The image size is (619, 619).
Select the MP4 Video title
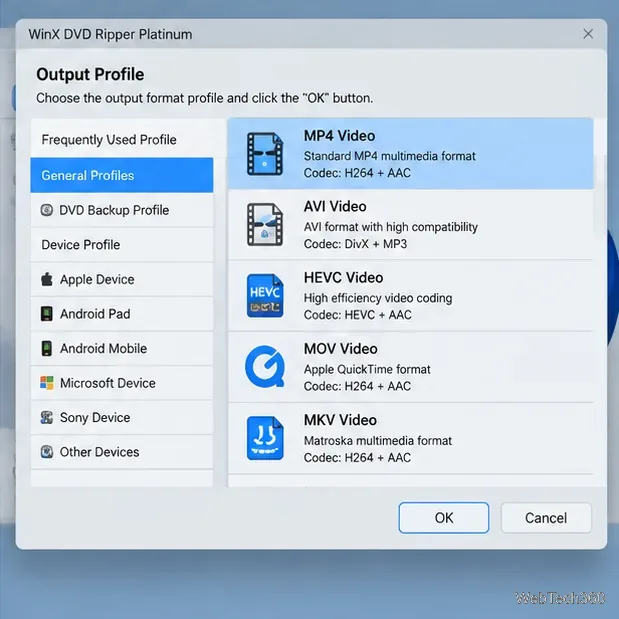coord(340,136)
